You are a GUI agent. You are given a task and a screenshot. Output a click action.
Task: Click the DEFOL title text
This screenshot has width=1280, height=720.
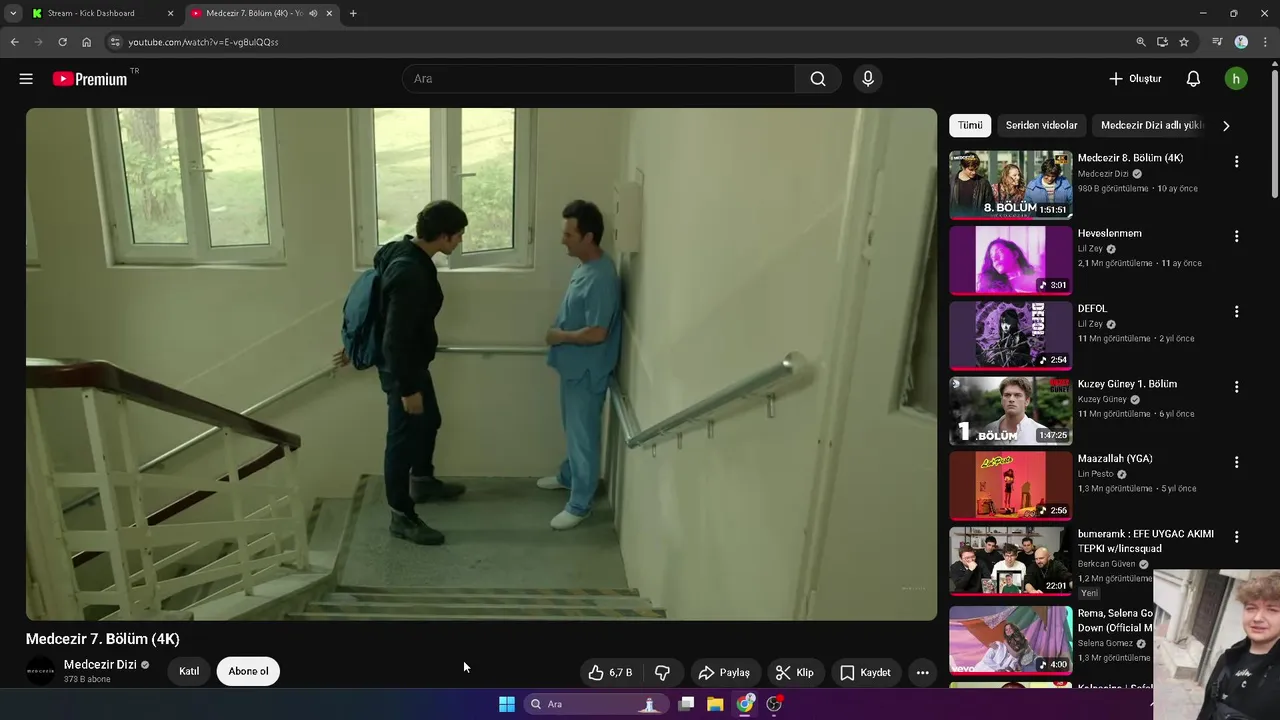(x=1092, y=308)
